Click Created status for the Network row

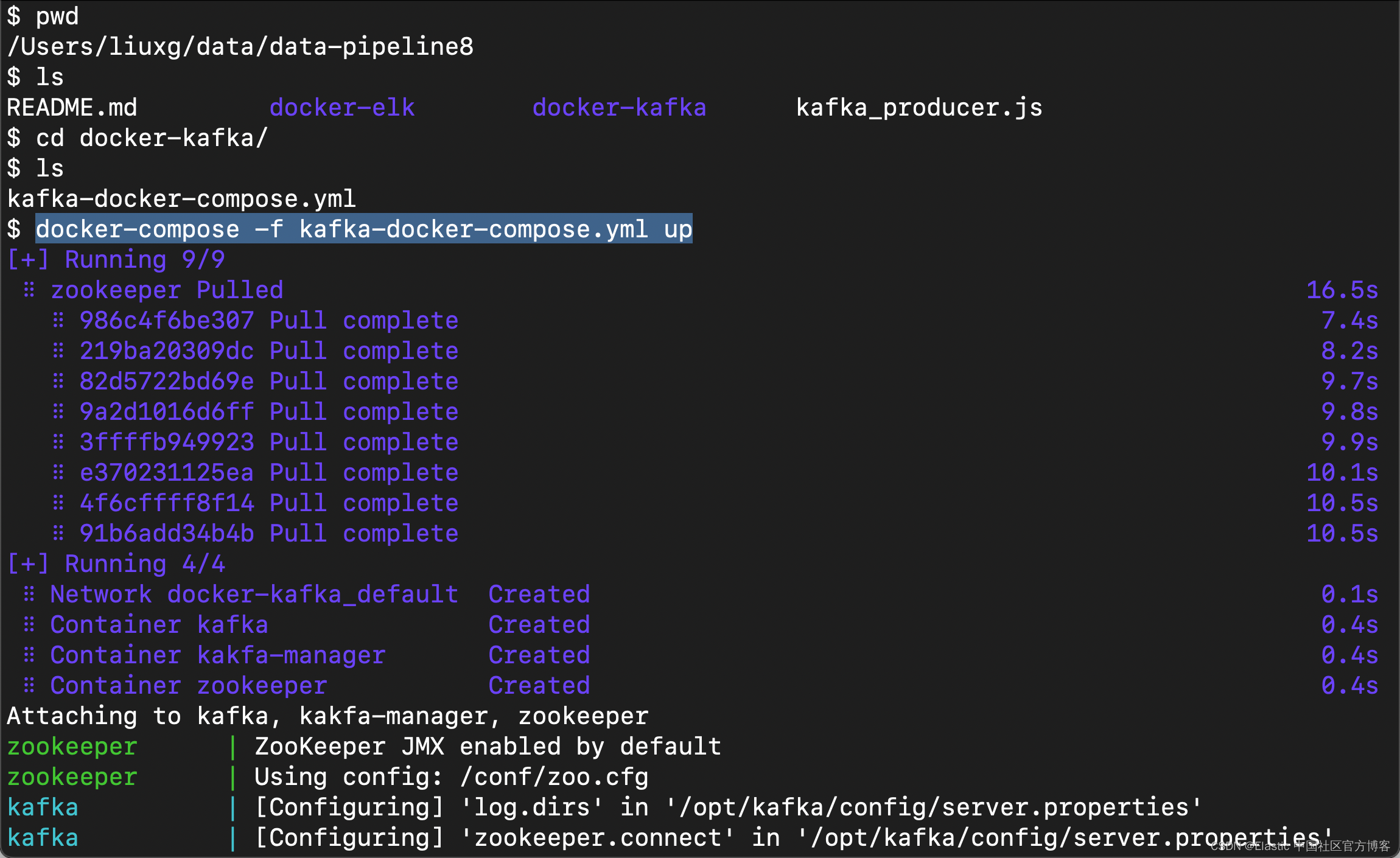point(539,595)
